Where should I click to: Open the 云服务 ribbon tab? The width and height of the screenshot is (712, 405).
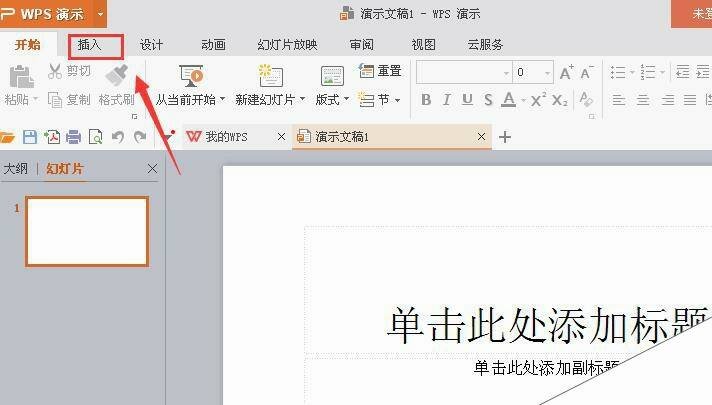tap(485, 44)
